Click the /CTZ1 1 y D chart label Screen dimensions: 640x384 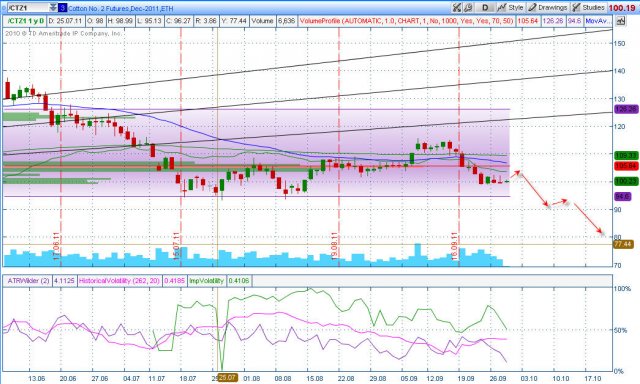pos(26,21)
